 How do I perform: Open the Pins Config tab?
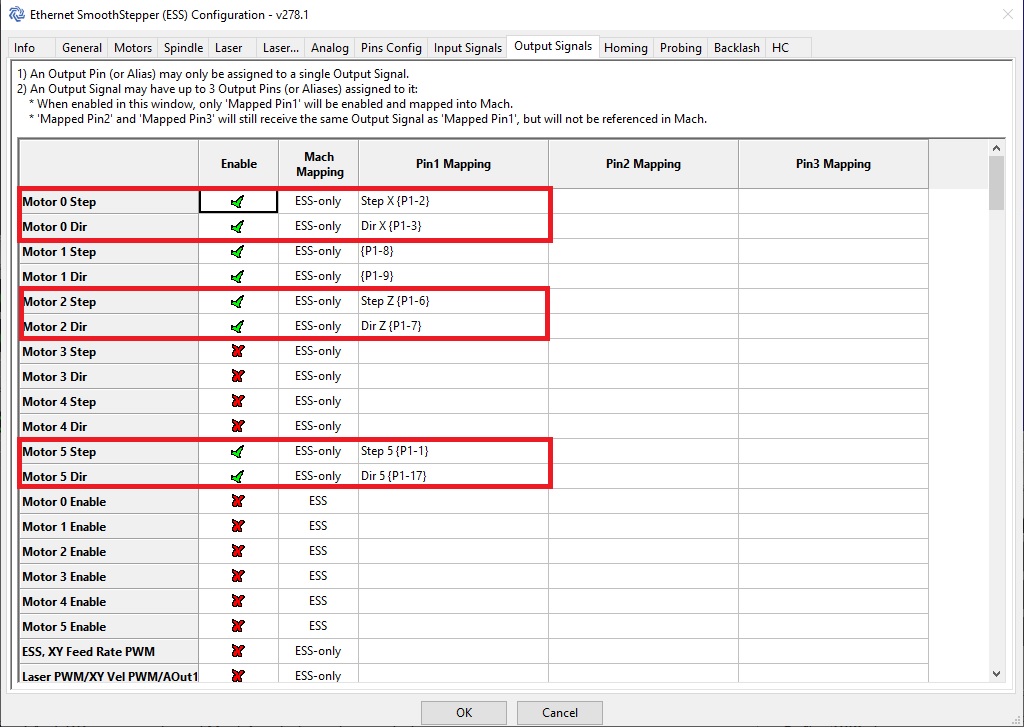click(391, 48)
